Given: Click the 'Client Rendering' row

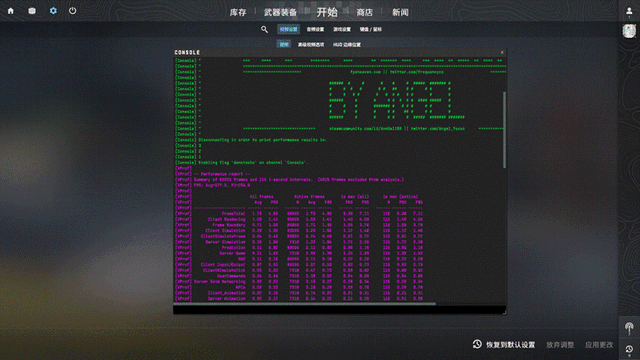Looking at the screenshot, I should pyautogui.click(x=299, y=219).
